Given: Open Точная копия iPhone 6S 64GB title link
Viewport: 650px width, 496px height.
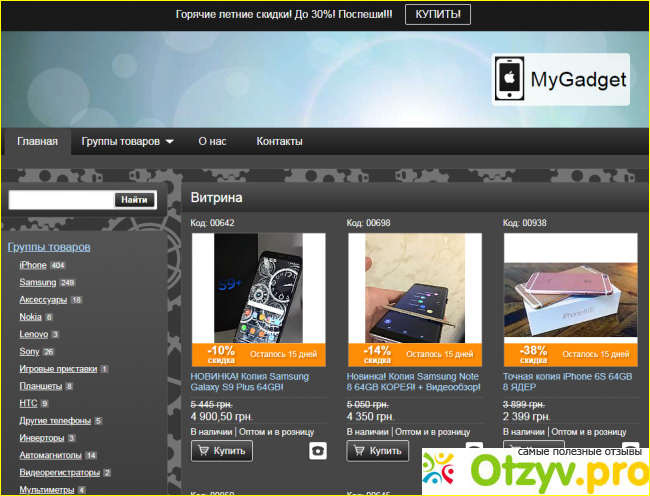Looking at the screenshot, I should click(x=567, y=376).
